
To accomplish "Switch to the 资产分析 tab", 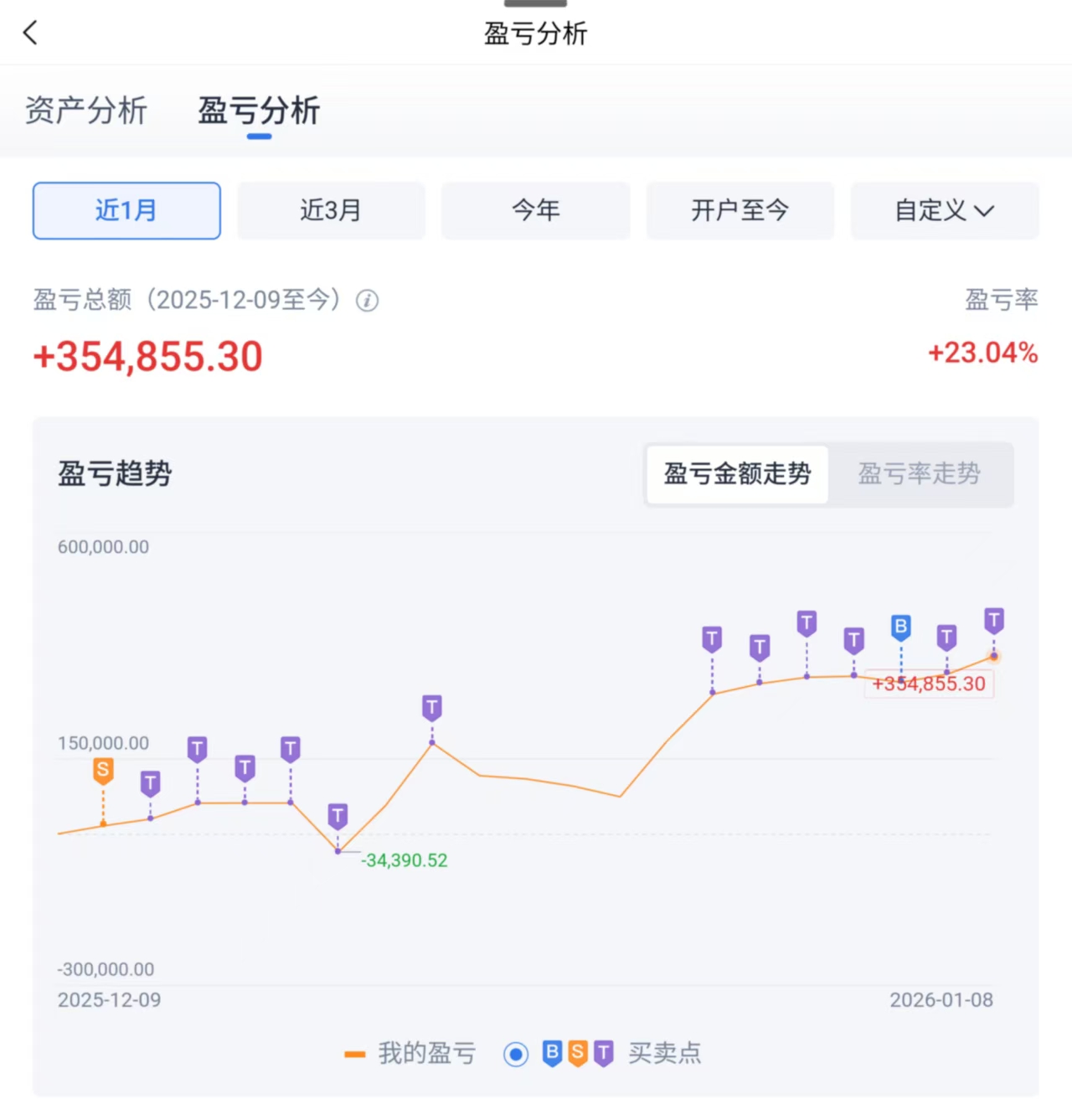I will pos(86,111).
